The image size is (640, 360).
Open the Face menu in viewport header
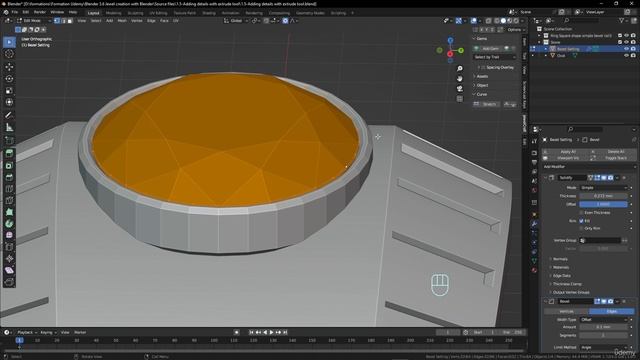pyautogui.click(x=164, y=20)
